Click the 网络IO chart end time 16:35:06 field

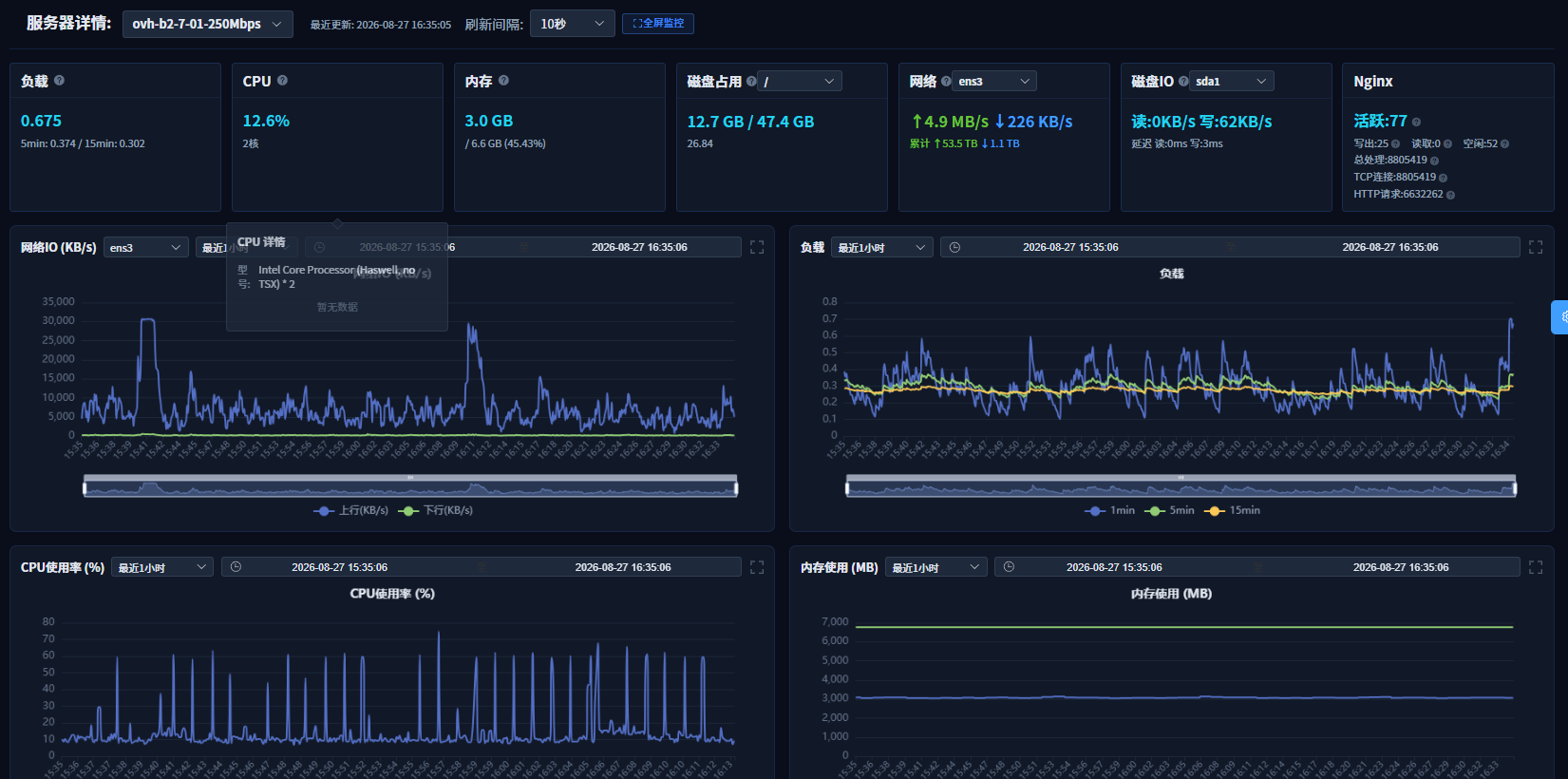639,247
